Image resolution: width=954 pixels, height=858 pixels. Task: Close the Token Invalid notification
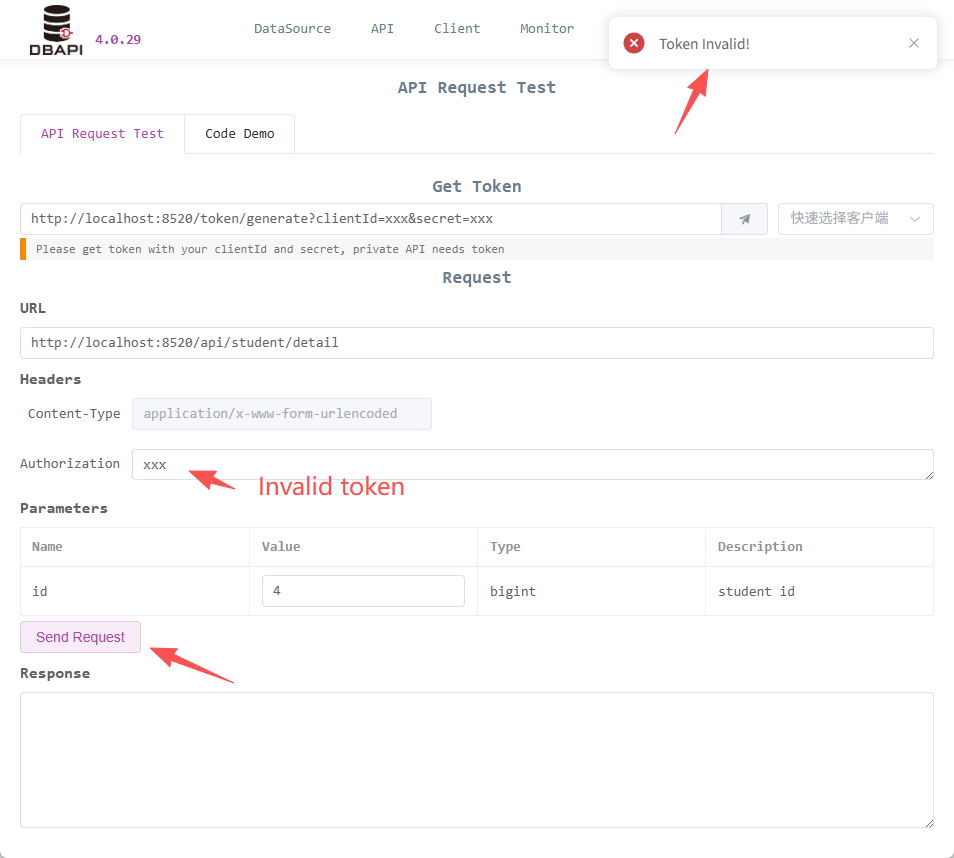(x=913, y=43)
